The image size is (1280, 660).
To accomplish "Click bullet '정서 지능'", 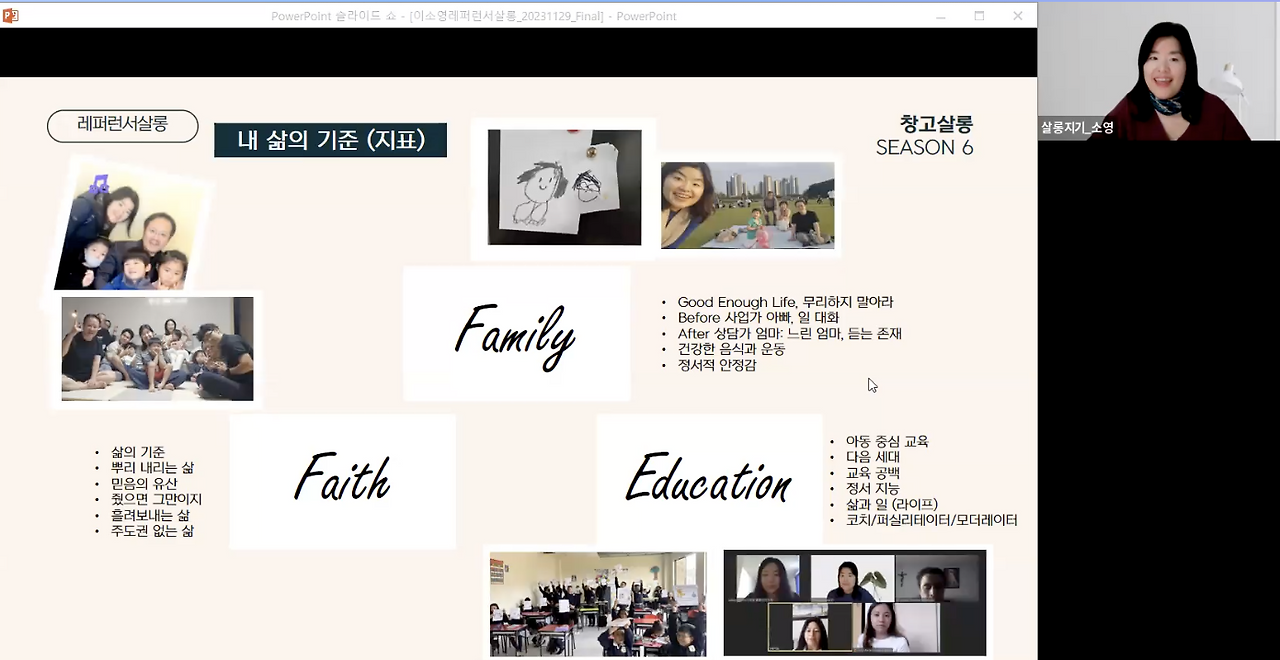I will (x=873, y=489).
